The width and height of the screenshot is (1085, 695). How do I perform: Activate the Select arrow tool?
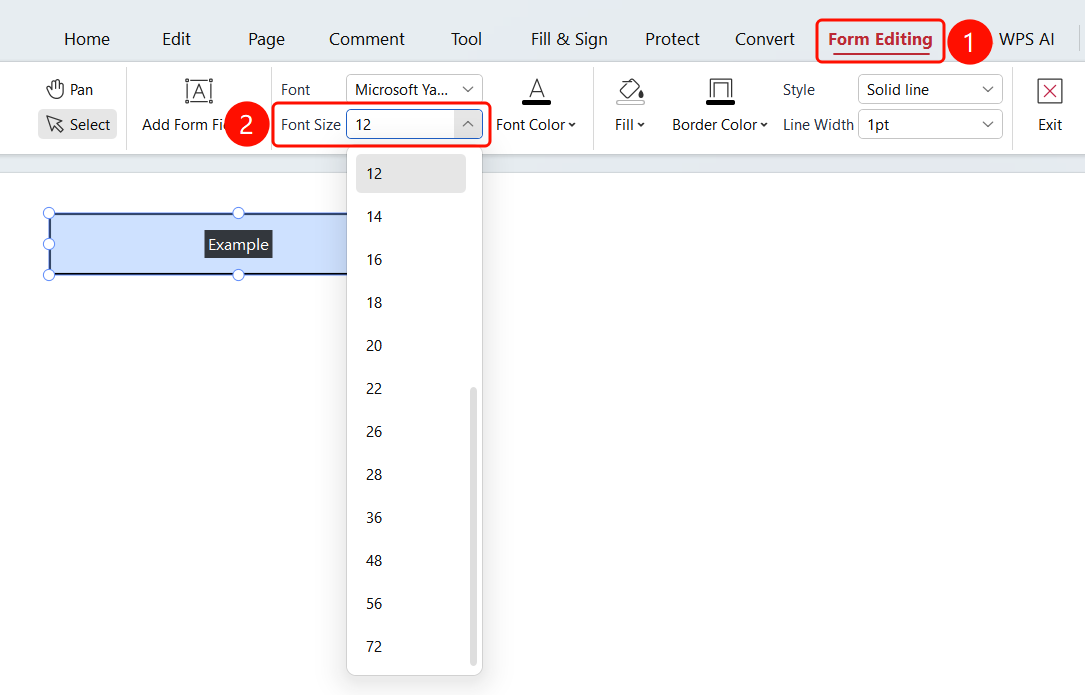click(78, 125)
